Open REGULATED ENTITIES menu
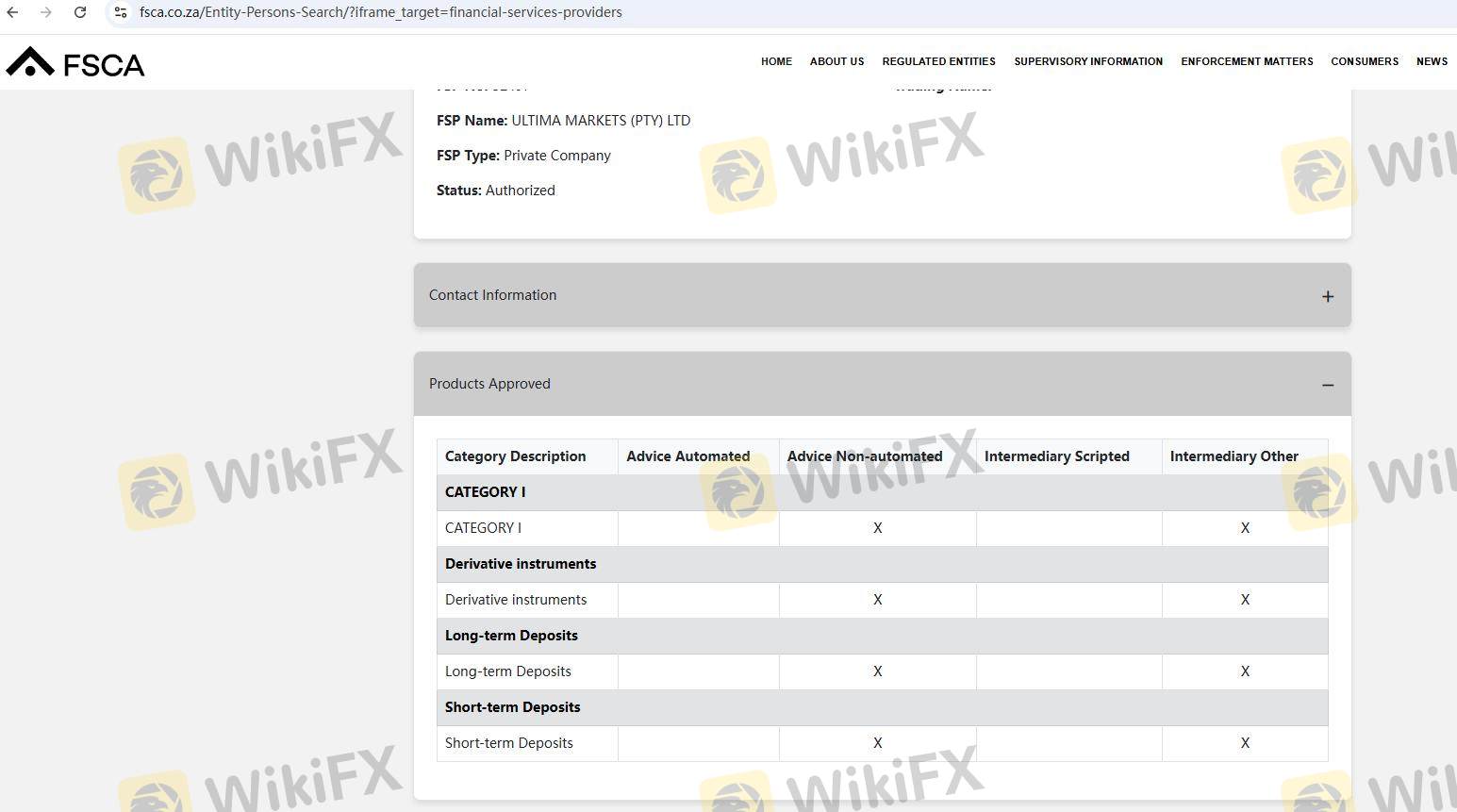The image size is (1457, 812). (x=938, y=61)
